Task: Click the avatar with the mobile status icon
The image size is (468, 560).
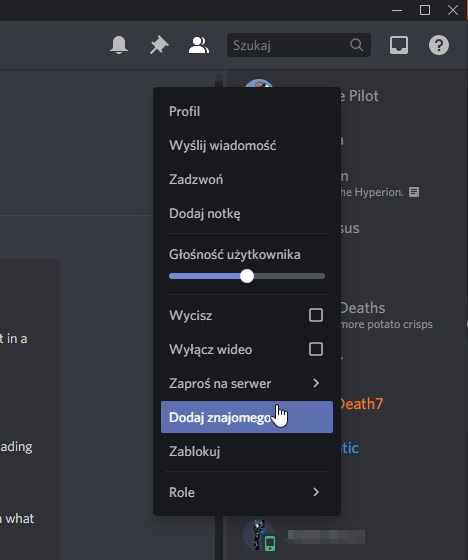Action: click(x=259, y=535)
